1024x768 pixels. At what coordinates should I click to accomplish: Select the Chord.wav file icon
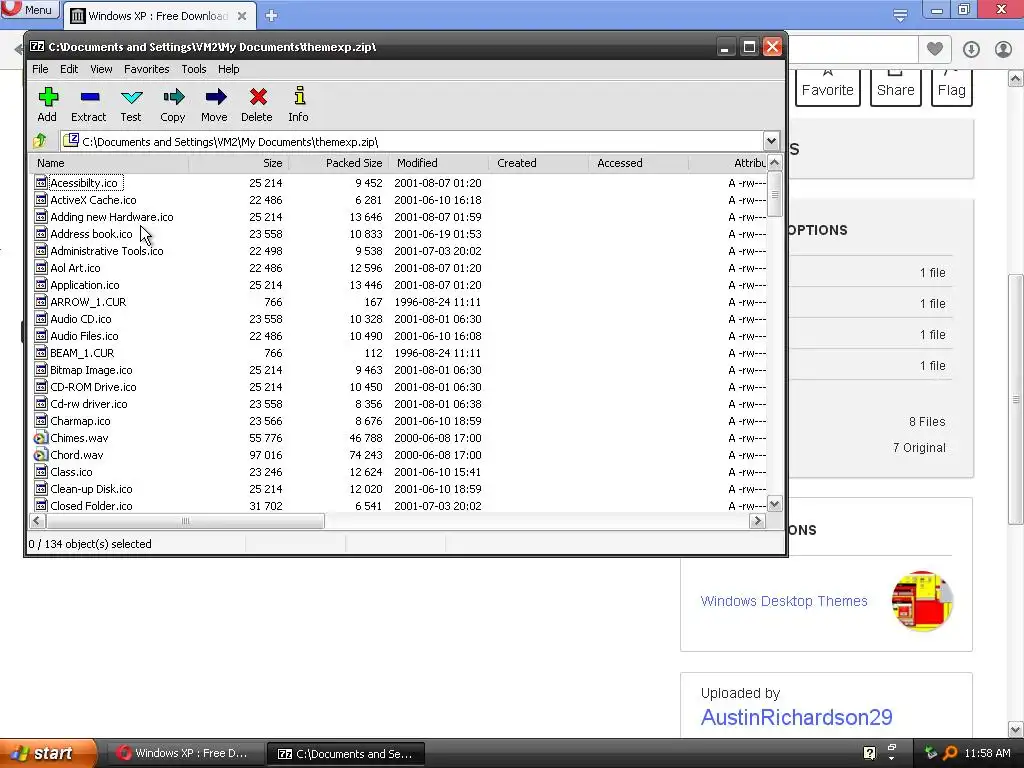click(40, 455)
